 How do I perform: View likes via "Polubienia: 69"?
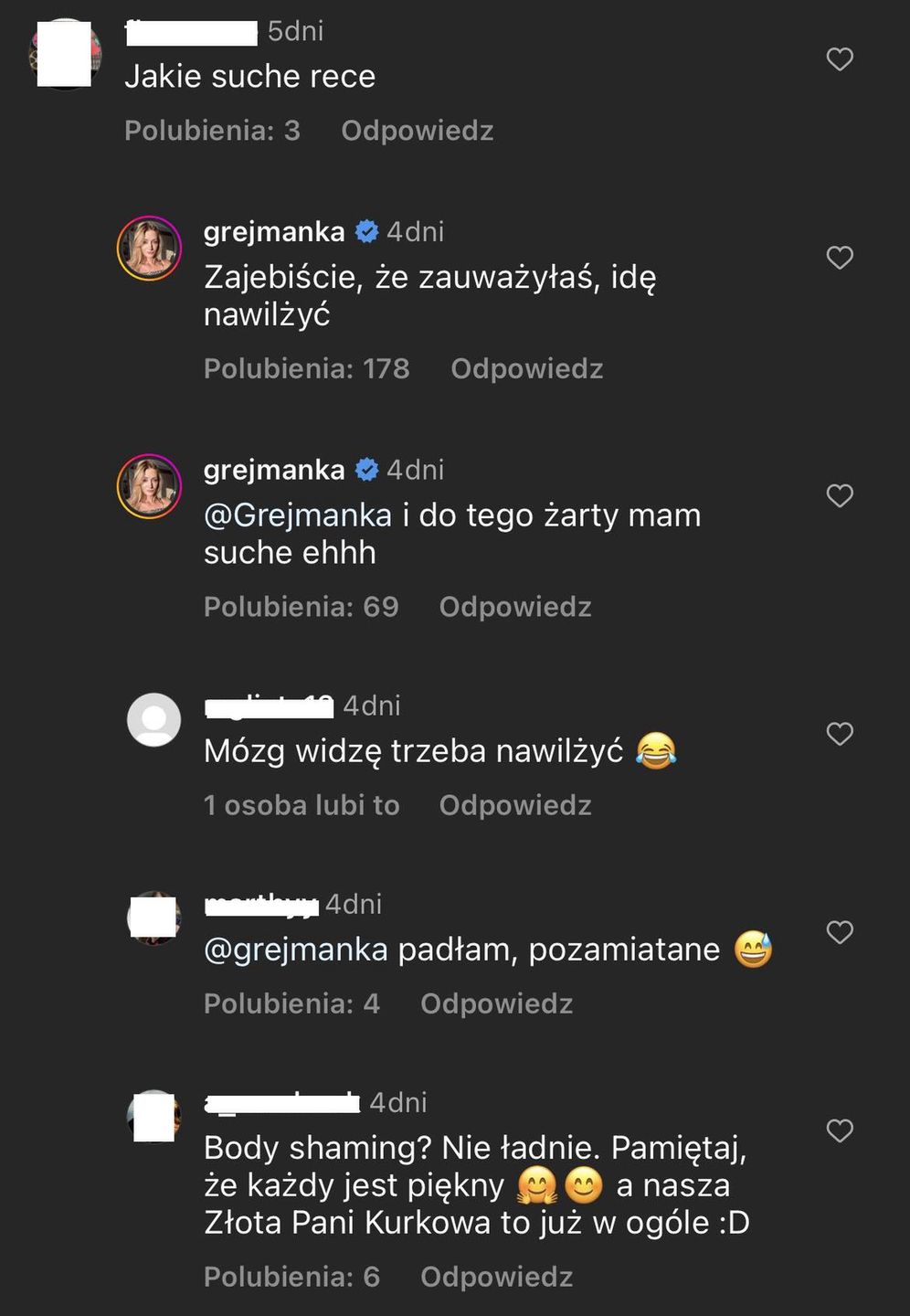(x=301, y=607)
